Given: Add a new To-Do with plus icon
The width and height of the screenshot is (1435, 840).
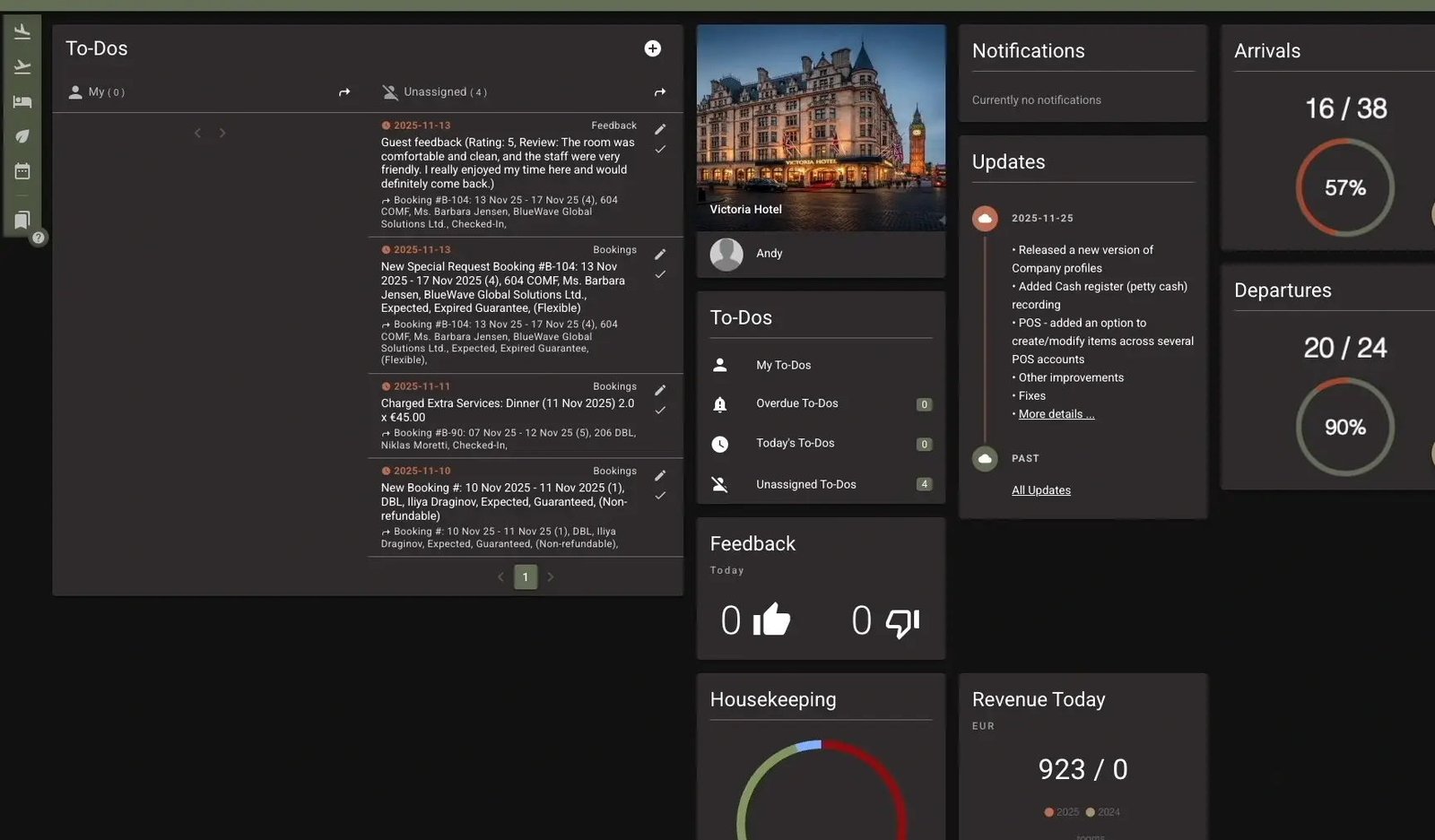Looking at the screenshot, I should pos(653,48).
